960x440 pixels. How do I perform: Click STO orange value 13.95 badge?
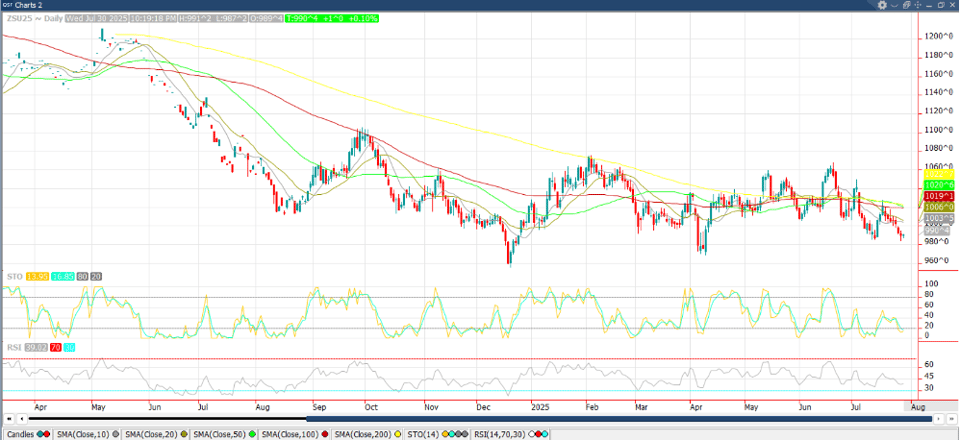coord(36,277)
